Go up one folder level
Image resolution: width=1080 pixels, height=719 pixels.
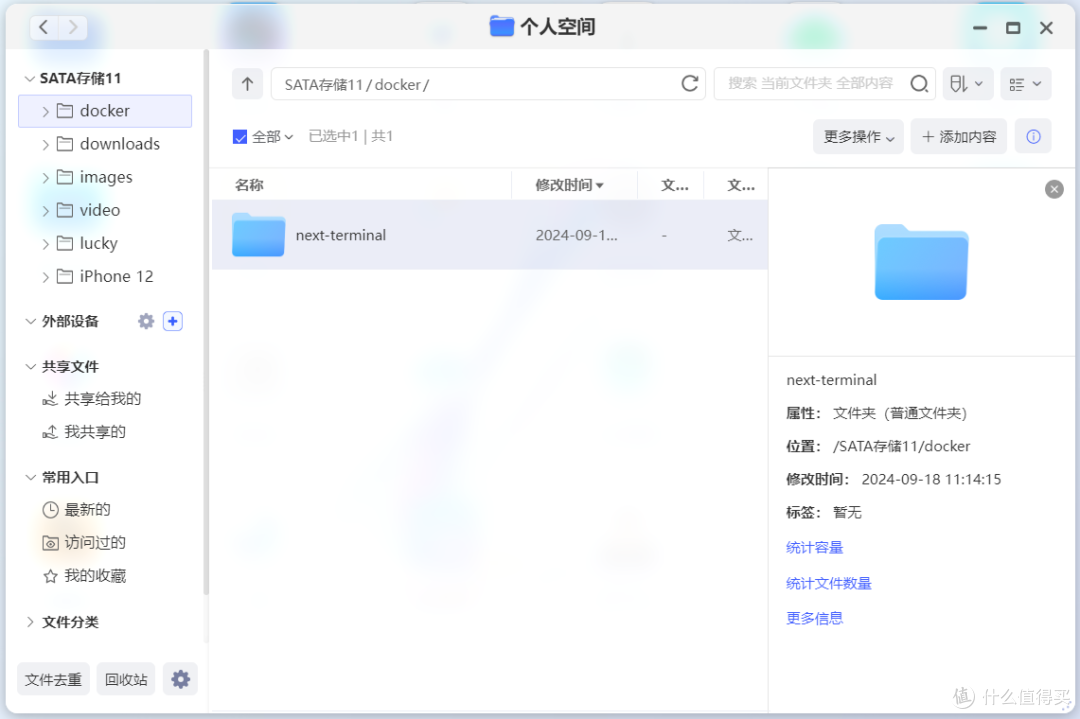(248, 84)
